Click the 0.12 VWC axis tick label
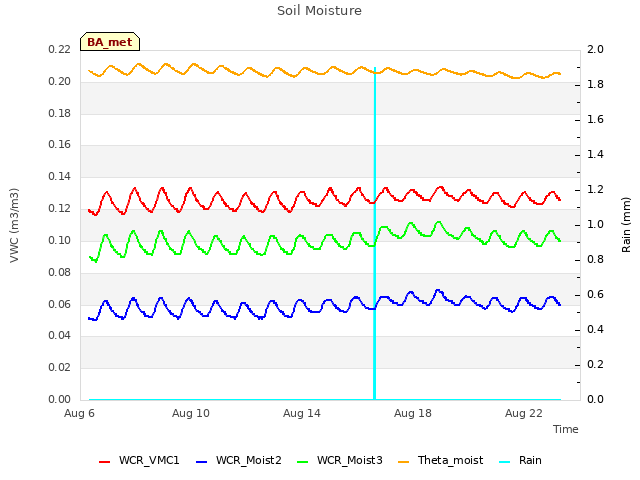640x480 pixels. pos(60,209)
